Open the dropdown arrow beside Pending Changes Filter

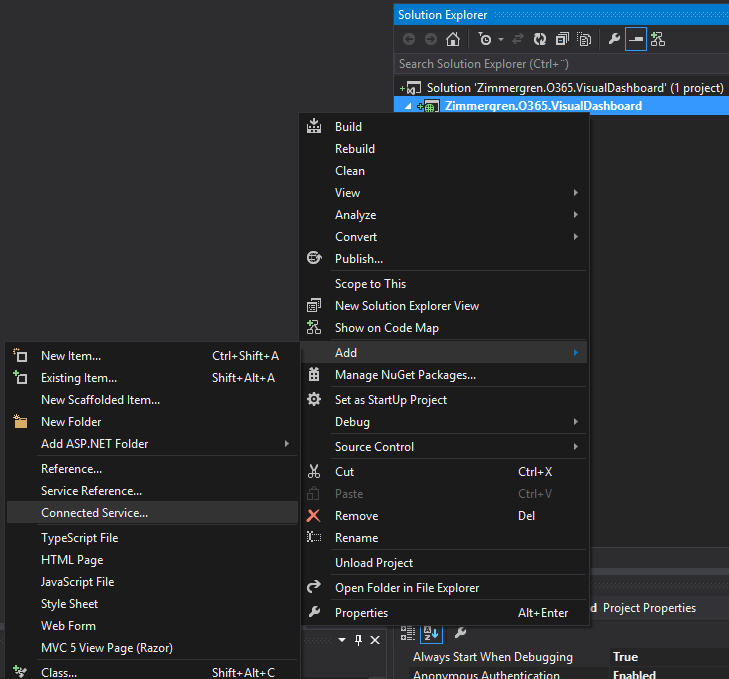501,40
